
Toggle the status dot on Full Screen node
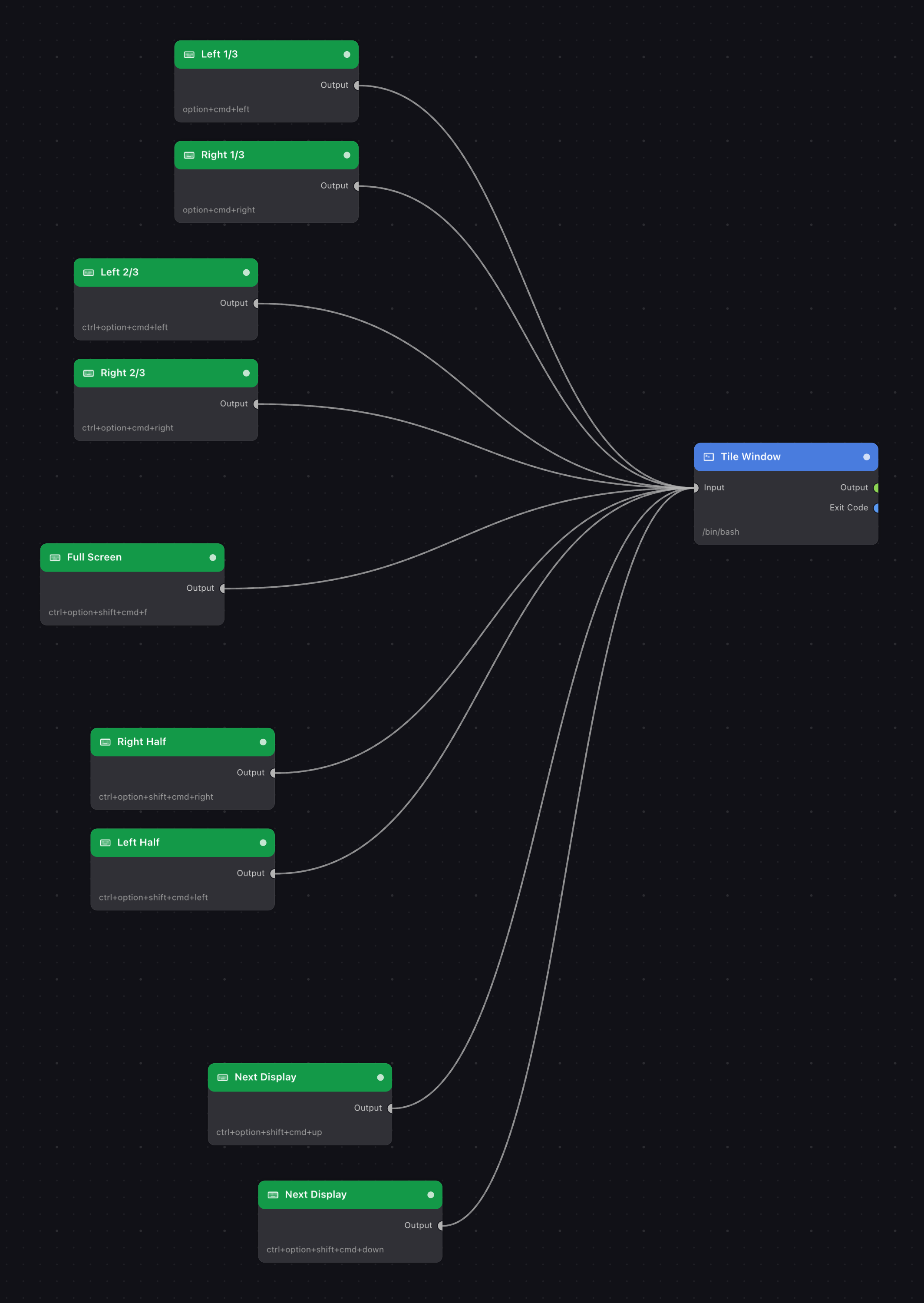pyautogui.click(x=213, y=558)
